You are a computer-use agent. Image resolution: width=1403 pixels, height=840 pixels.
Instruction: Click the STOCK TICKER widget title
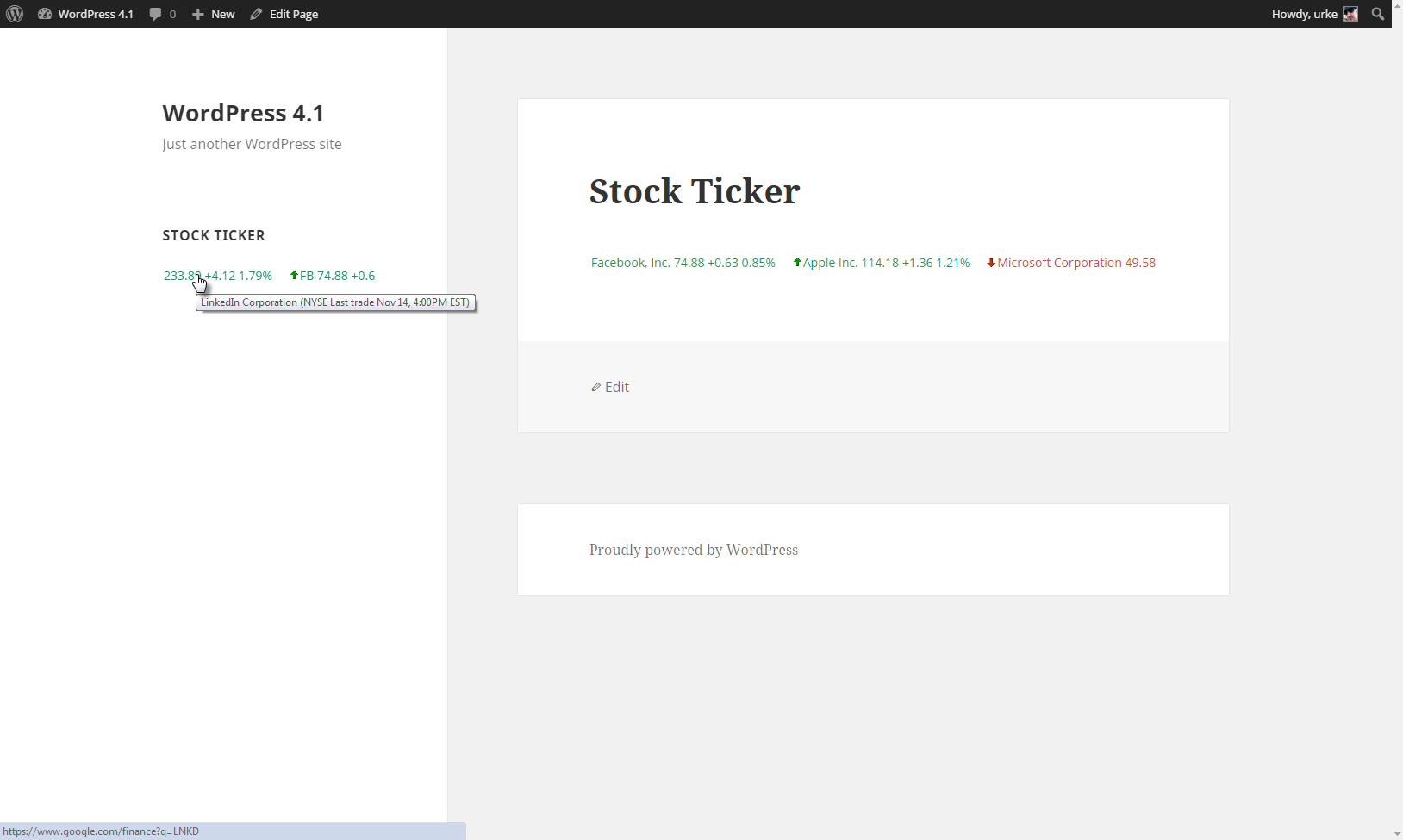pyautogui.click(x=214, y=235)
